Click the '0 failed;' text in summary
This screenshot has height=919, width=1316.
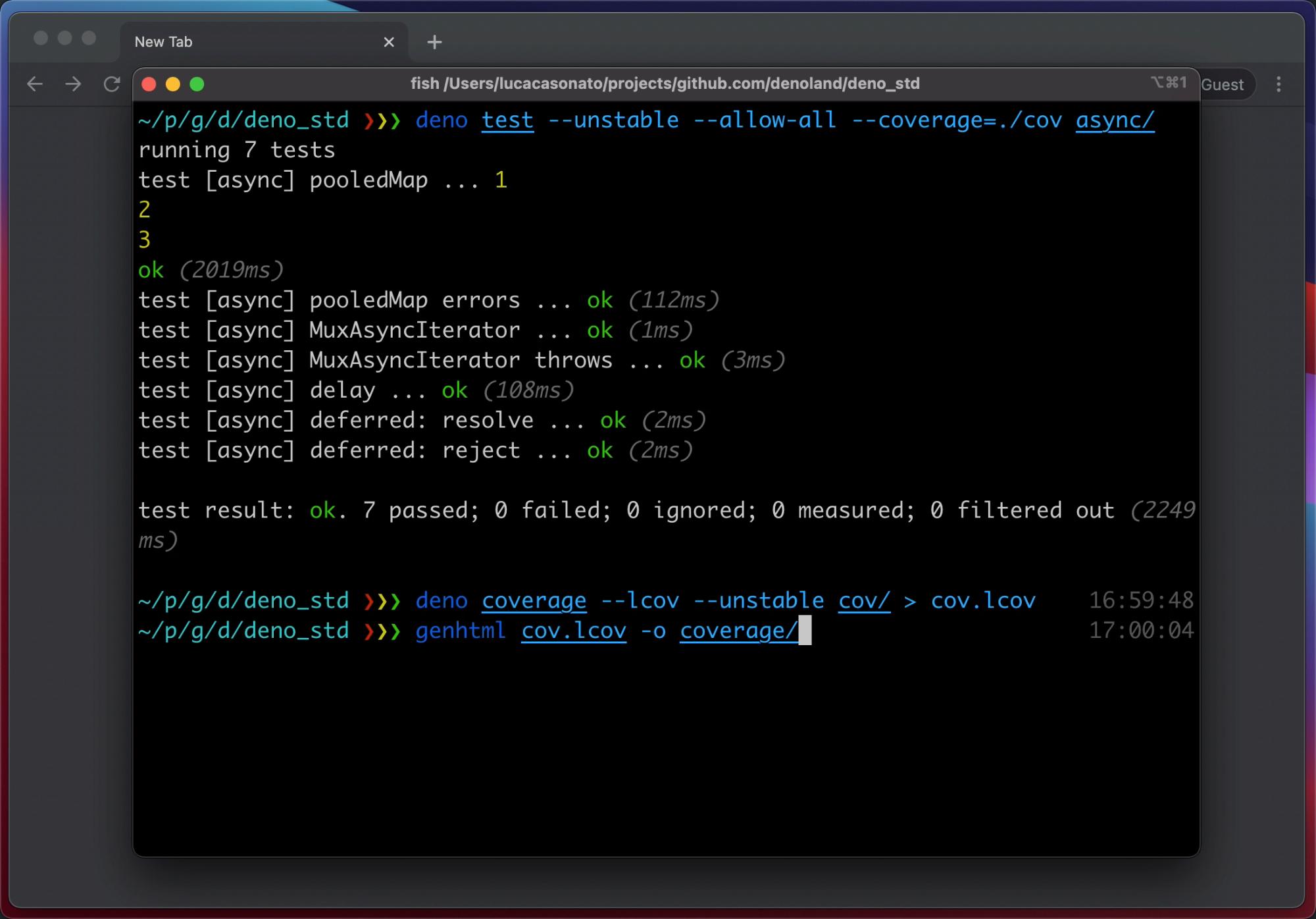pos(553,510)
